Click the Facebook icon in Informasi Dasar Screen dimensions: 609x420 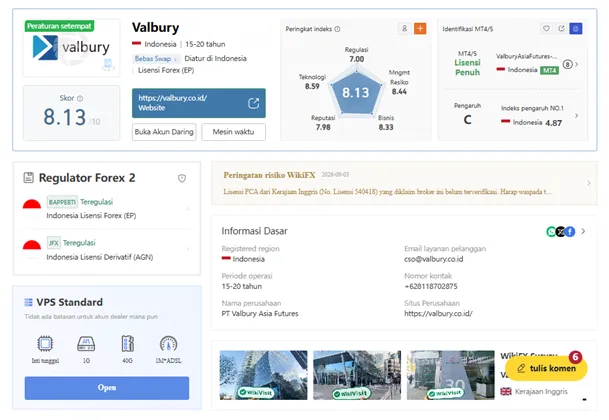(570, 232)
